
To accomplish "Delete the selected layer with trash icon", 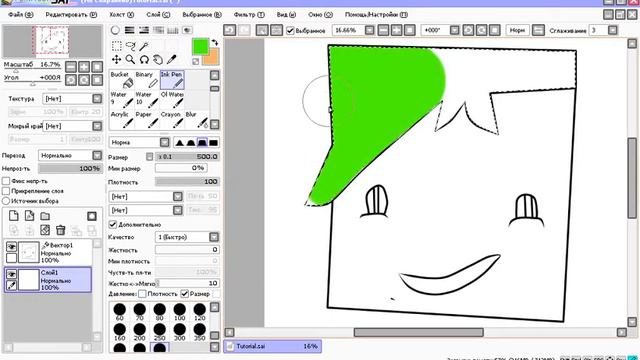I will point(60,230).
